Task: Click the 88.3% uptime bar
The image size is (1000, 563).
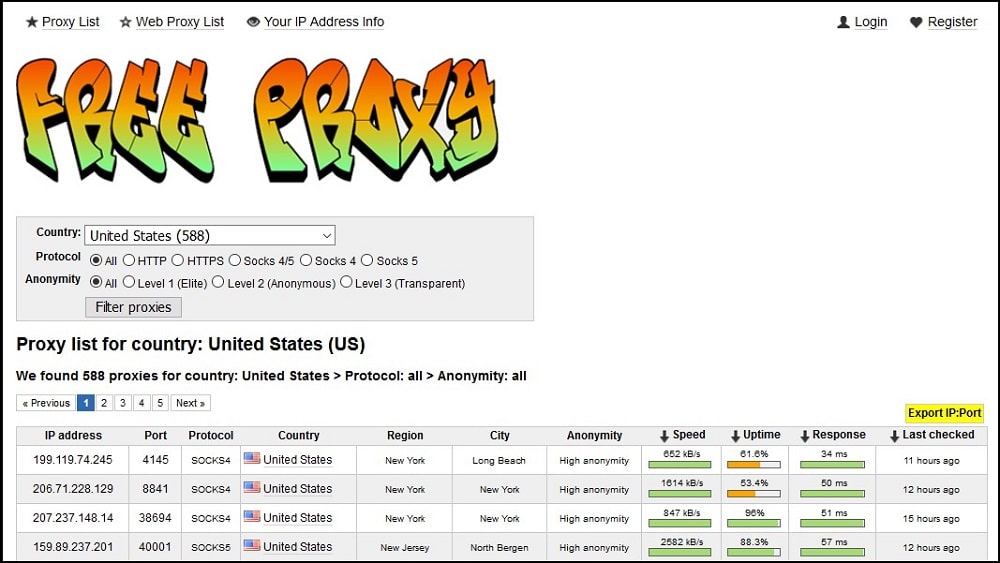Action: (x=753, y=552)
